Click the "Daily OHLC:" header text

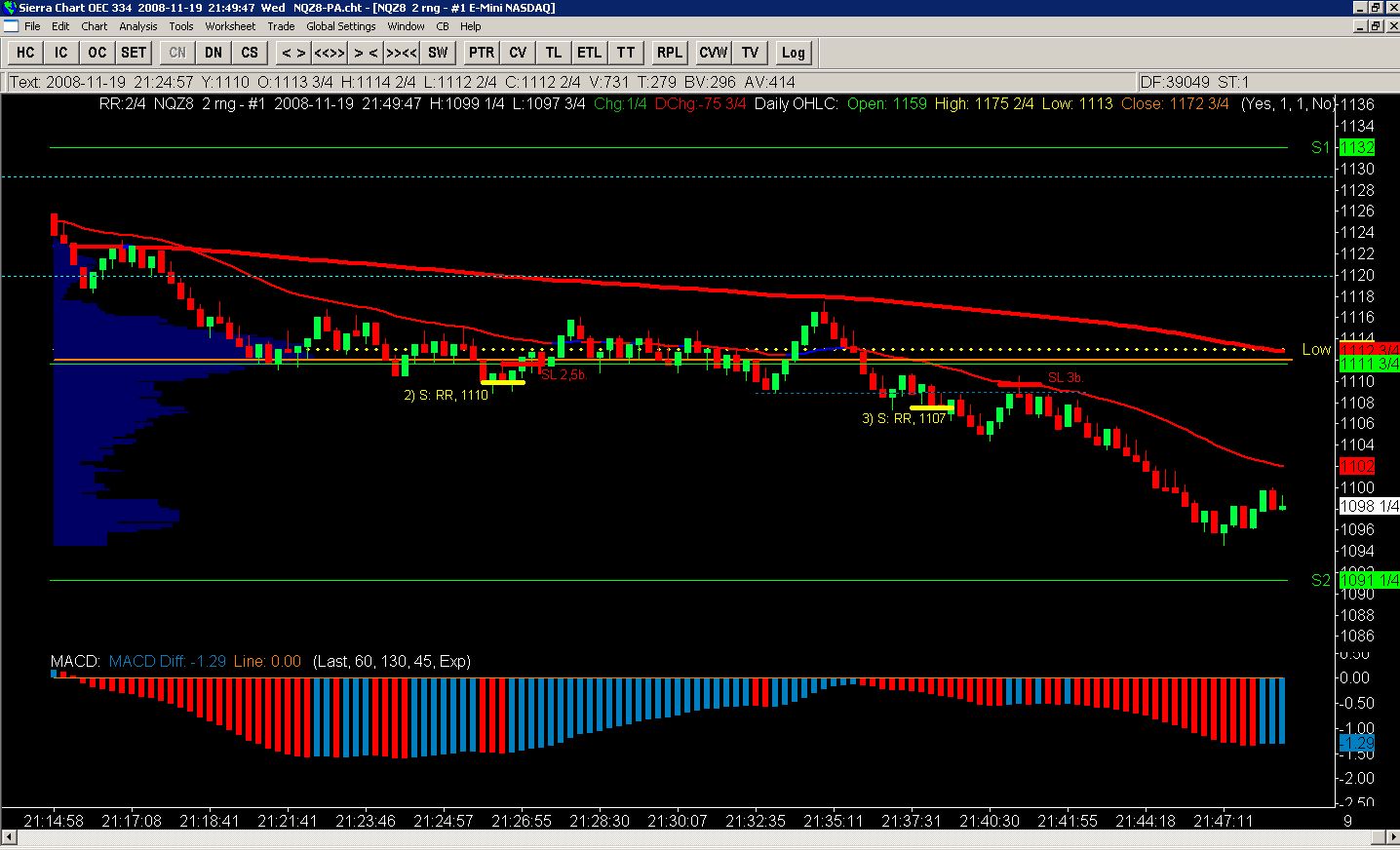[x=796, y=103]
